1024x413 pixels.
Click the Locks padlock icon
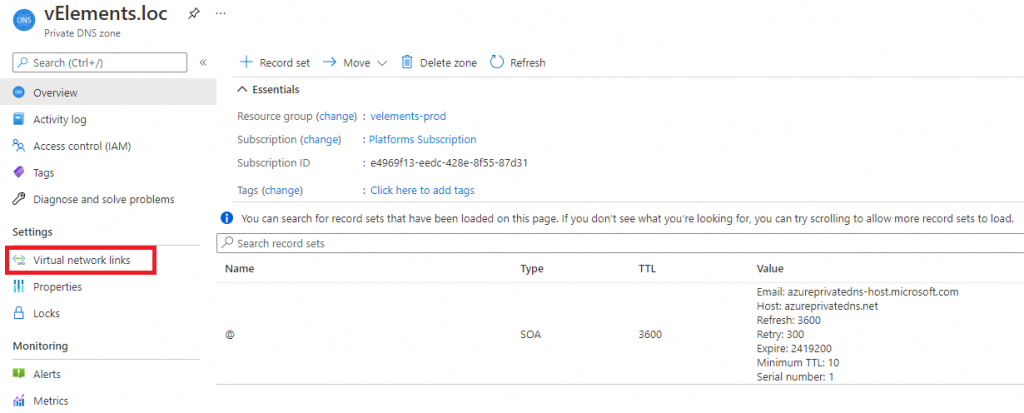18,313
